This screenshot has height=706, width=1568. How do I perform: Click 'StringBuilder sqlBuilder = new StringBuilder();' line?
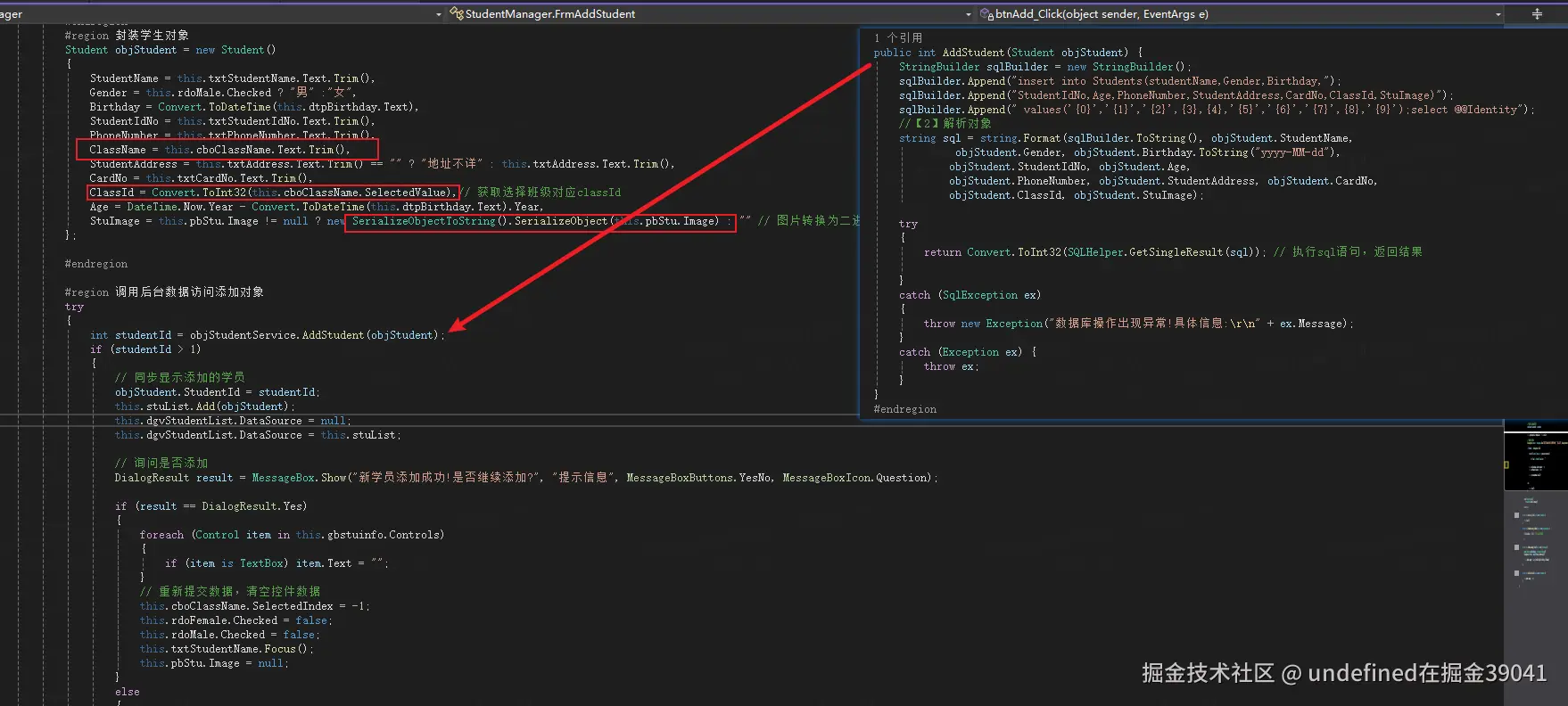1045,67
